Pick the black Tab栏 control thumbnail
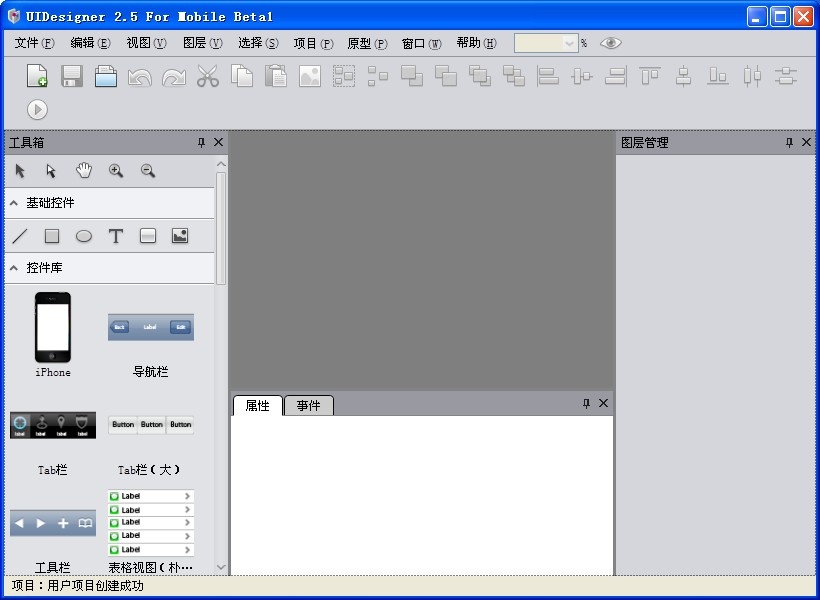Screen dimensions: 820x600 coord(53,425)
